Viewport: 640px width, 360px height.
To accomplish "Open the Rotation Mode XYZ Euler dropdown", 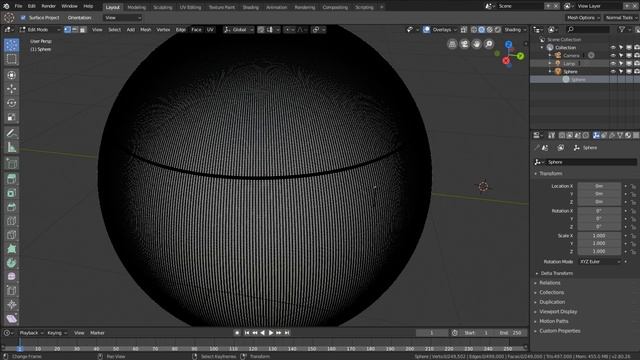I will pyautogui.click(x=599, y=262).
